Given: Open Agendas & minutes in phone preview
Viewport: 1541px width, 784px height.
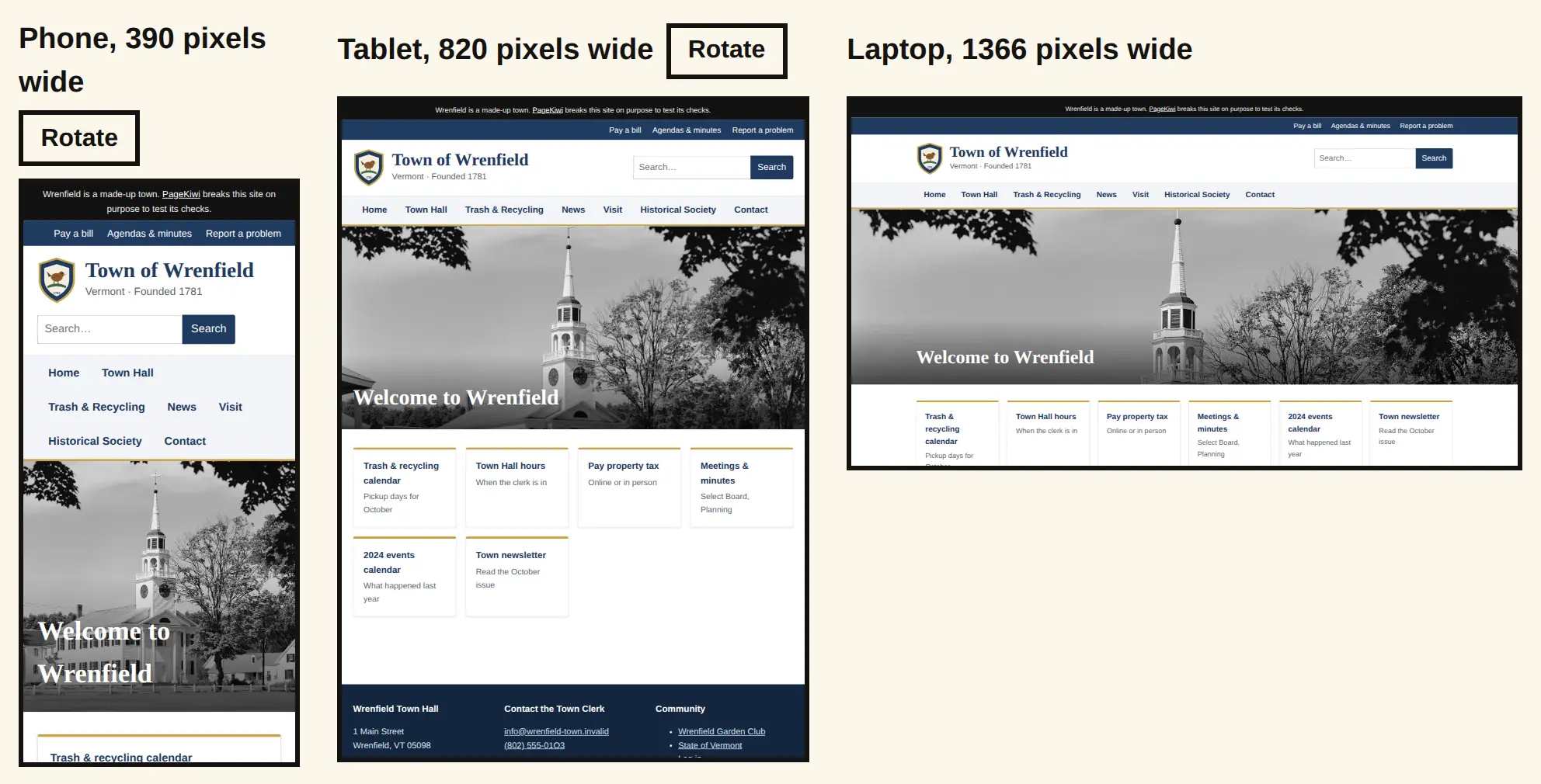Looking at the screenshot, I should pyautogui.click(x=149, y=234).
